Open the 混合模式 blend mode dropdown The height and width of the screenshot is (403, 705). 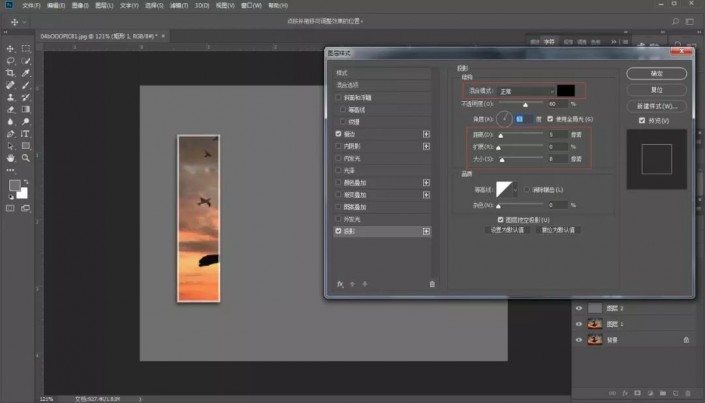tap(528, 91)
